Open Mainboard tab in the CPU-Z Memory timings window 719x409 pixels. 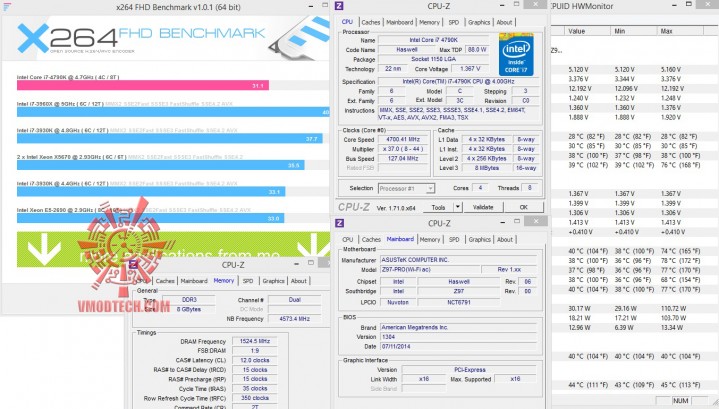click(x=194, y=281)
